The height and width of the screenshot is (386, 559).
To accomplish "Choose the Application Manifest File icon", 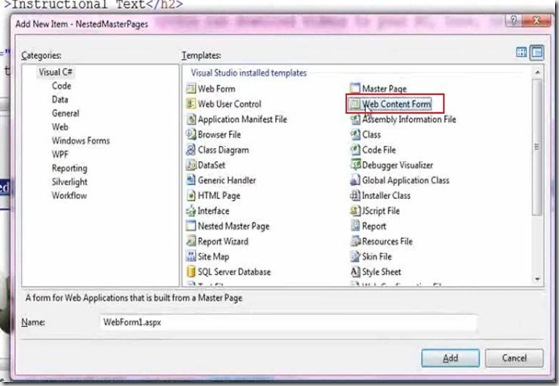I will click(191, 119).
